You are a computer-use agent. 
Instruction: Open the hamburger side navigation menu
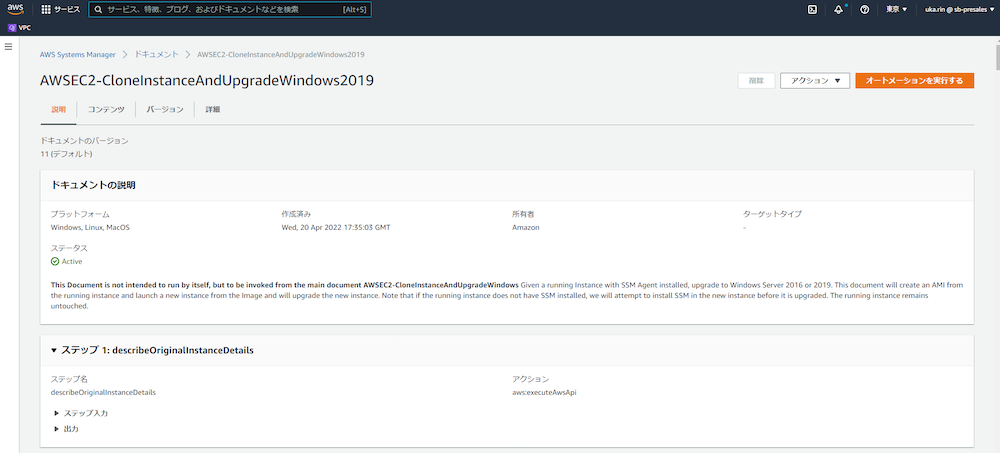pos(9,48)
